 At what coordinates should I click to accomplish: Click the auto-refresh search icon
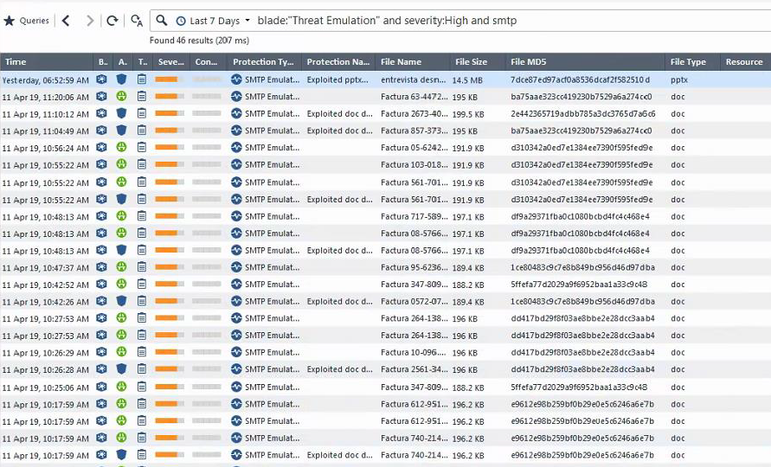pyautogui.click(x=135, y=20)
